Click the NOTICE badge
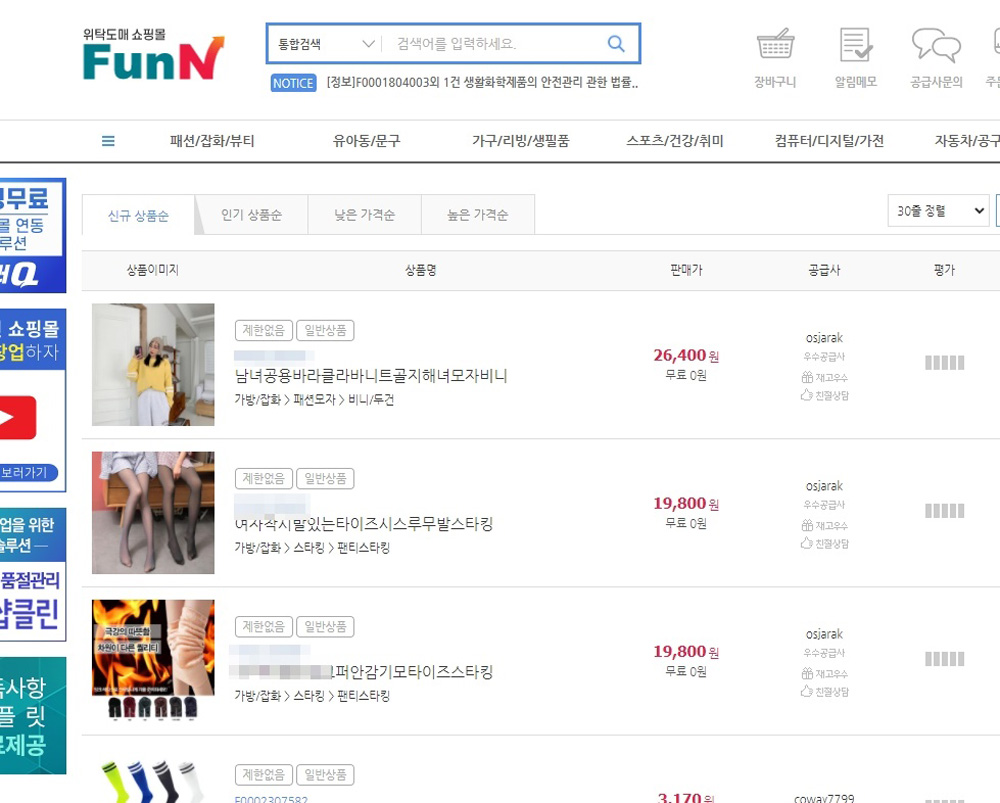Screen dimensions: 1000x803 (x=293, y=83)
